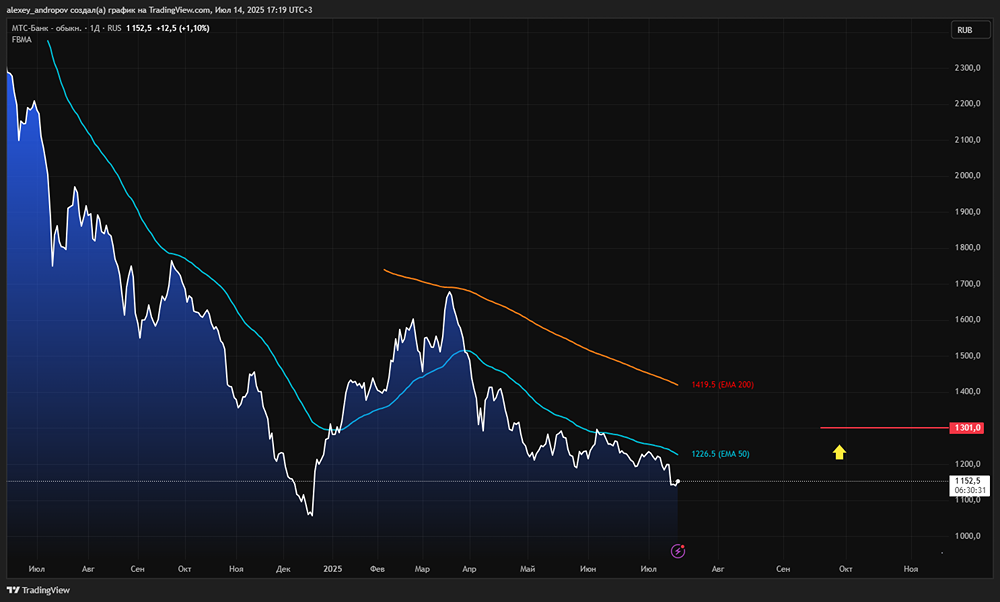The height and width of the screenshot is (602, 1000).
Task: Click the 2025 year label on time axis
Action: pos(332,569)
